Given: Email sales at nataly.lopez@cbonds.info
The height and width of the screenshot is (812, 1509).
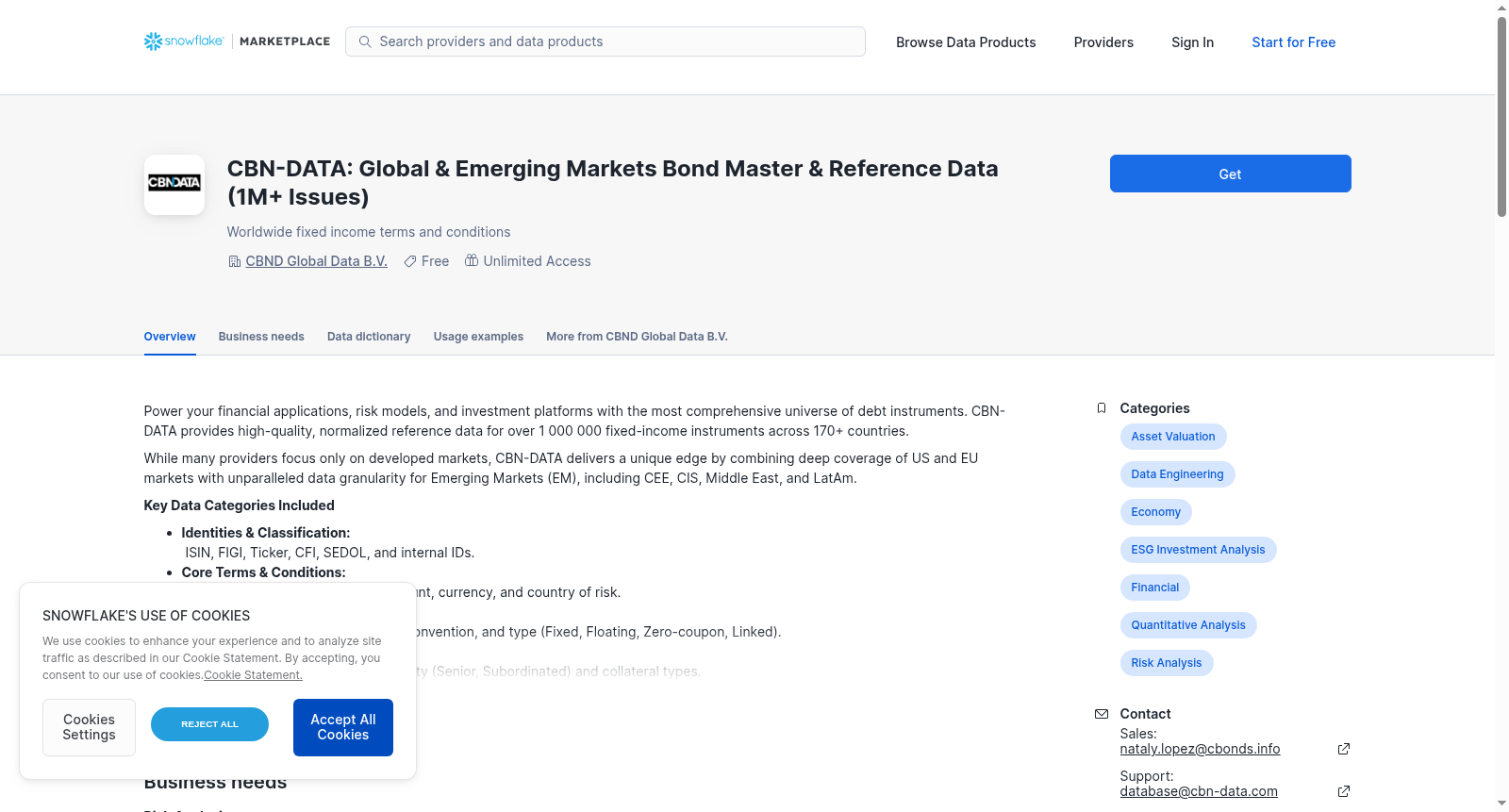Looking at the screenshot, I should 1200,749.
